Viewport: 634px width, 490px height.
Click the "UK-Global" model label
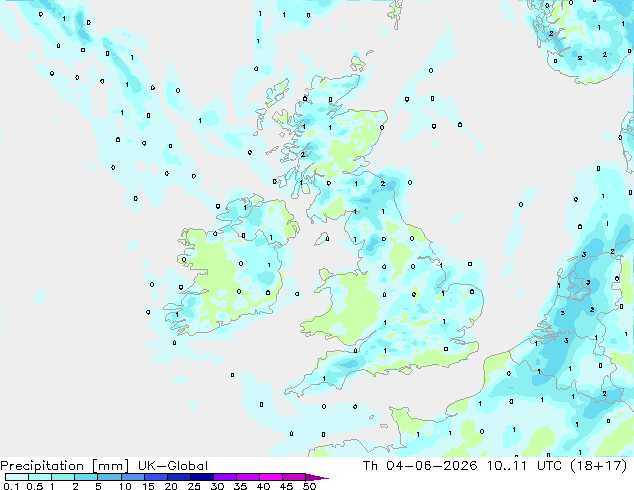tap(173, 466)
